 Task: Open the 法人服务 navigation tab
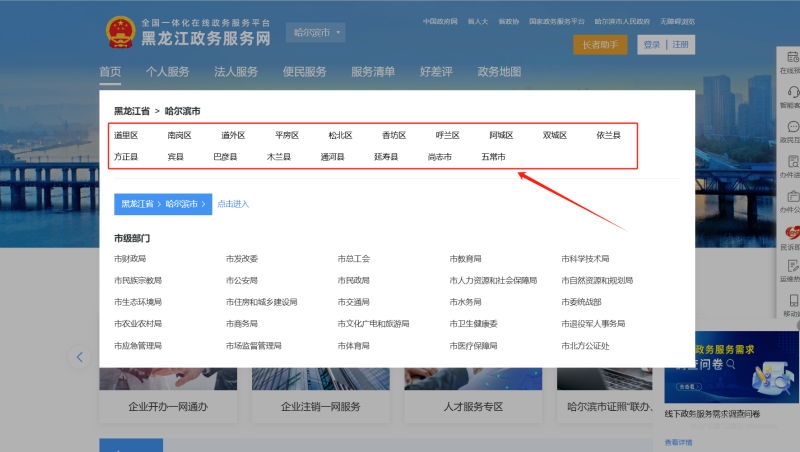click(x=236, y=71)
